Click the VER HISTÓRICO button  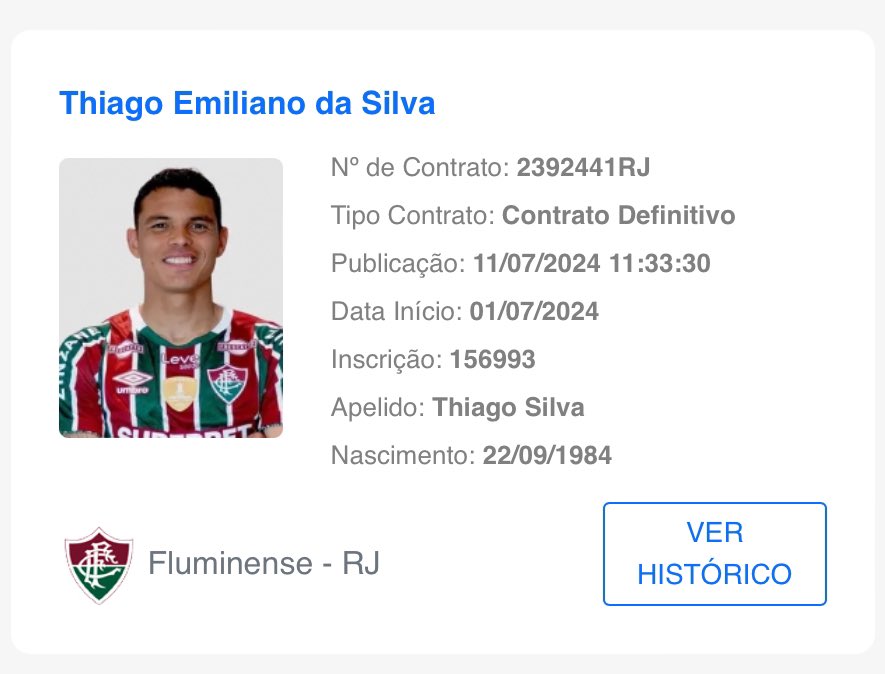pos(714,553)
